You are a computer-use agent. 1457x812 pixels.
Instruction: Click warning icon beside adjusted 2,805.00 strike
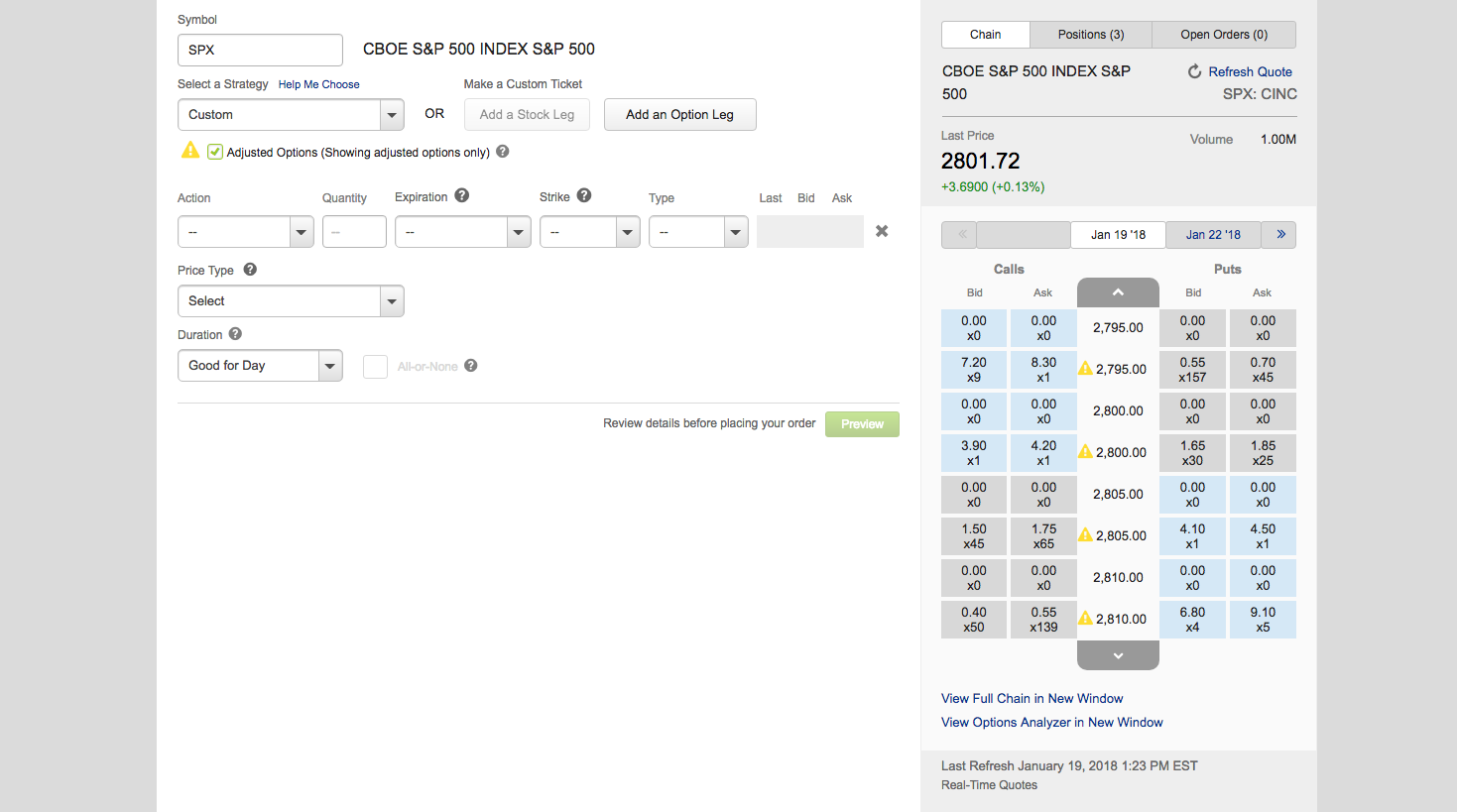(1086, 534)
